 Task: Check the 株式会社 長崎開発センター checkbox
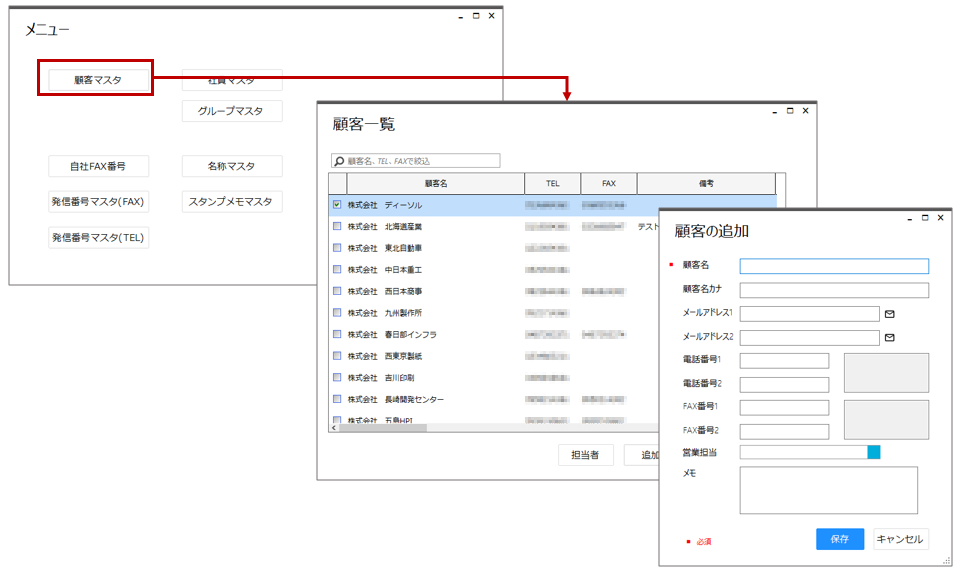337,398
